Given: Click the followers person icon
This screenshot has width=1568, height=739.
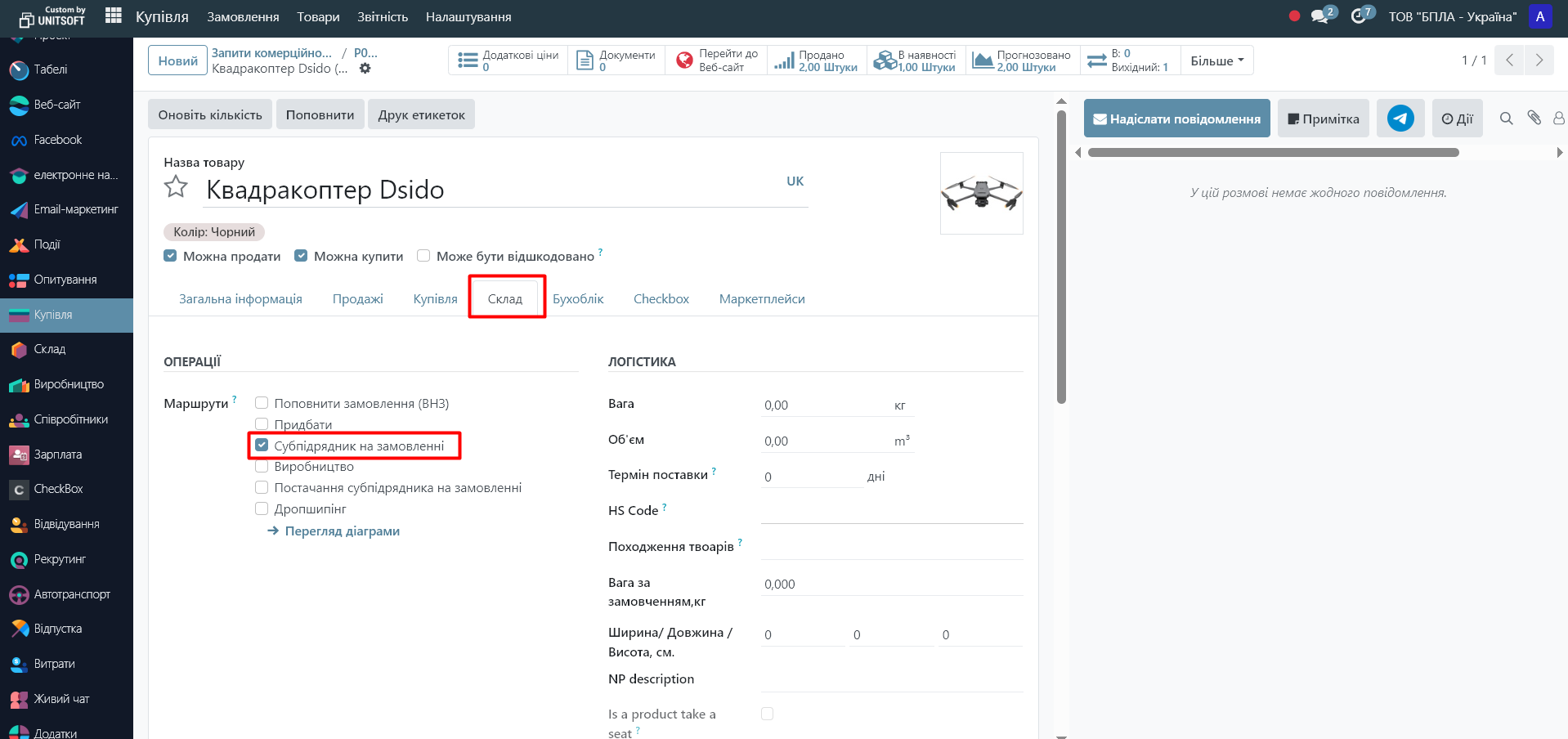Looking at the screenshot, I should click(x=1559, y=119).
